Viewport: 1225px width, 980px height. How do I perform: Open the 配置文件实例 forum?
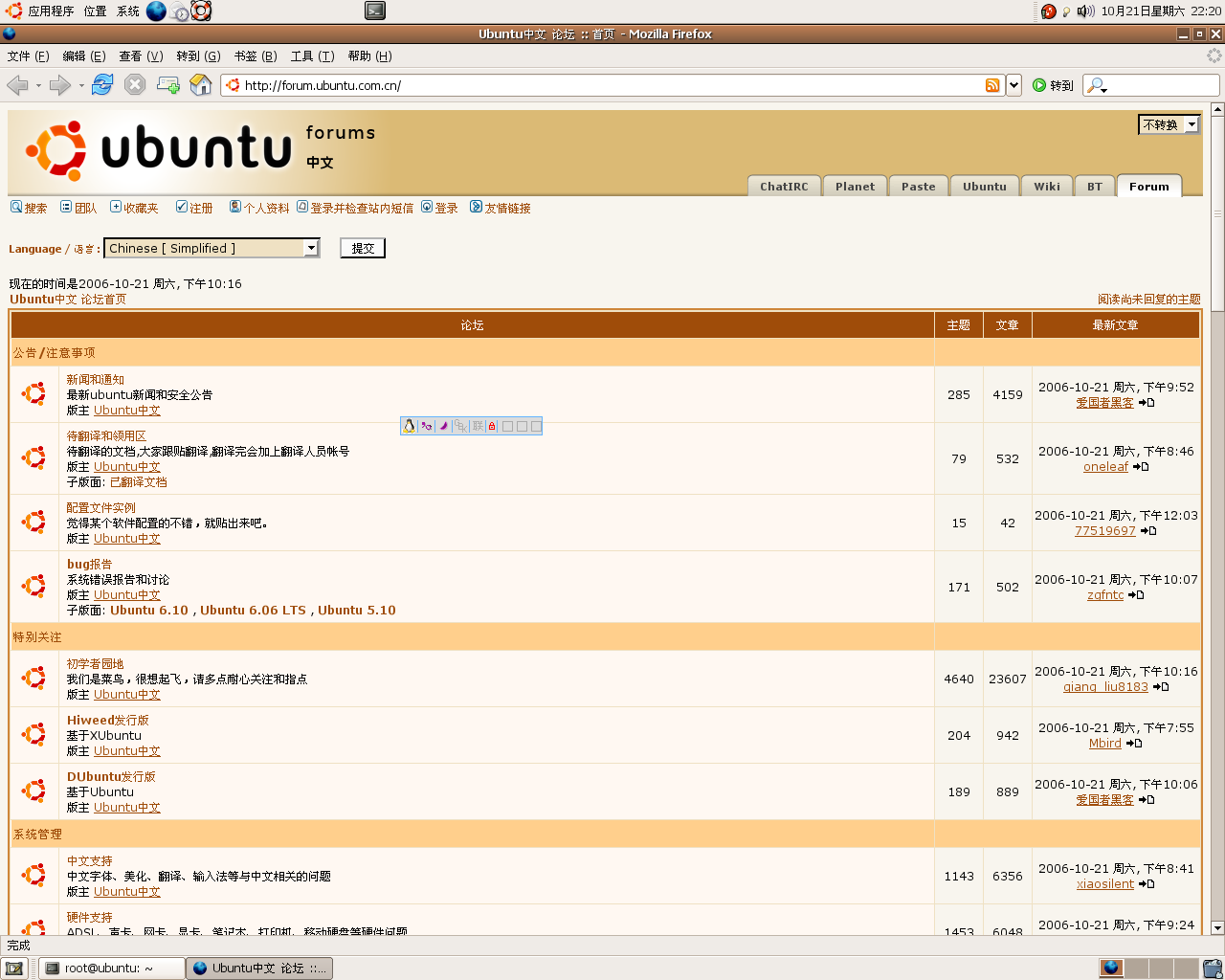coord(100,508)
